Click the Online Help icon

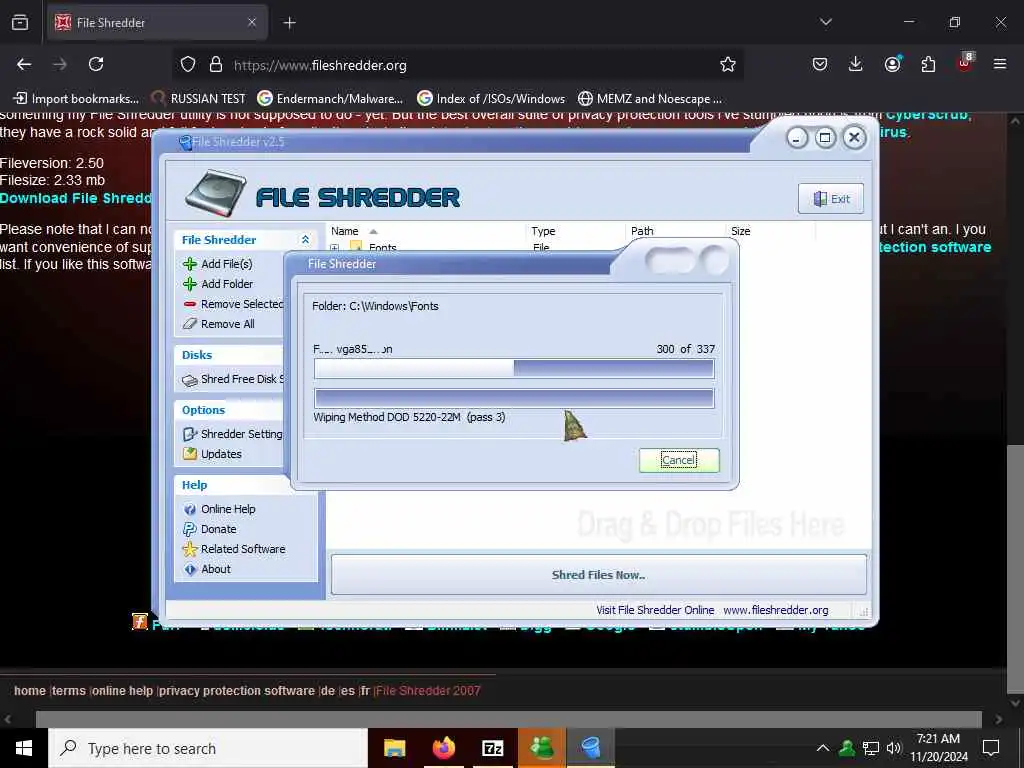pos(190,509)
